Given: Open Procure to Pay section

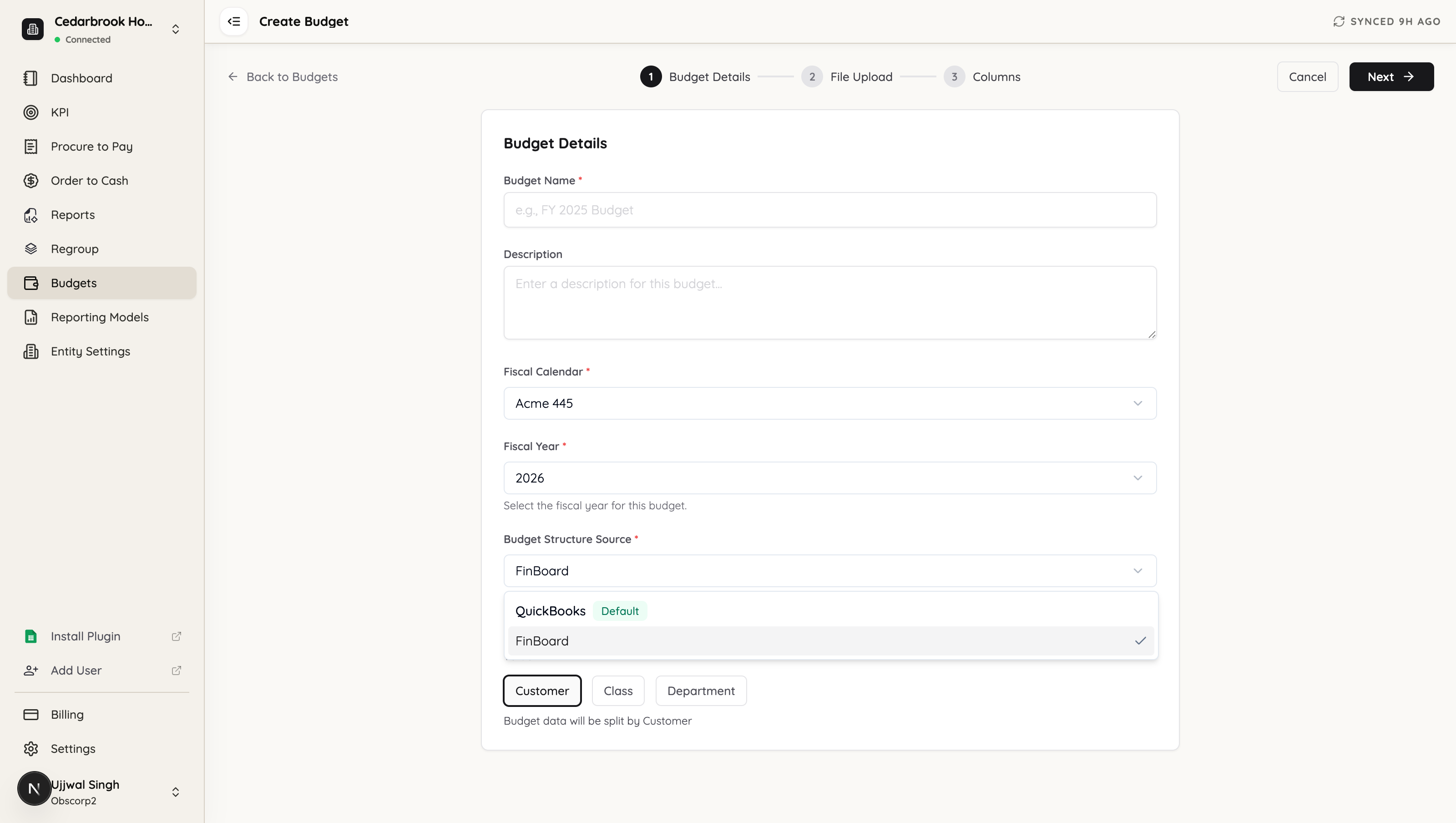Looking at the screenshot, I should (x=102, y=147).
